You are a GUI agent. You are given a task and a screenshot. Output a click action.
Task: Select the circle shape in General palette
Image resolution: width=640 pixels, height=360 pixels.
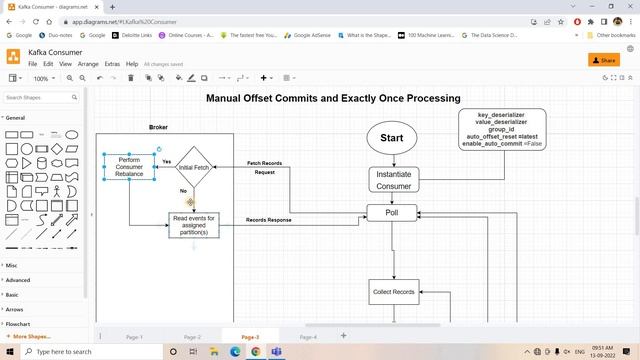(27, 149)
